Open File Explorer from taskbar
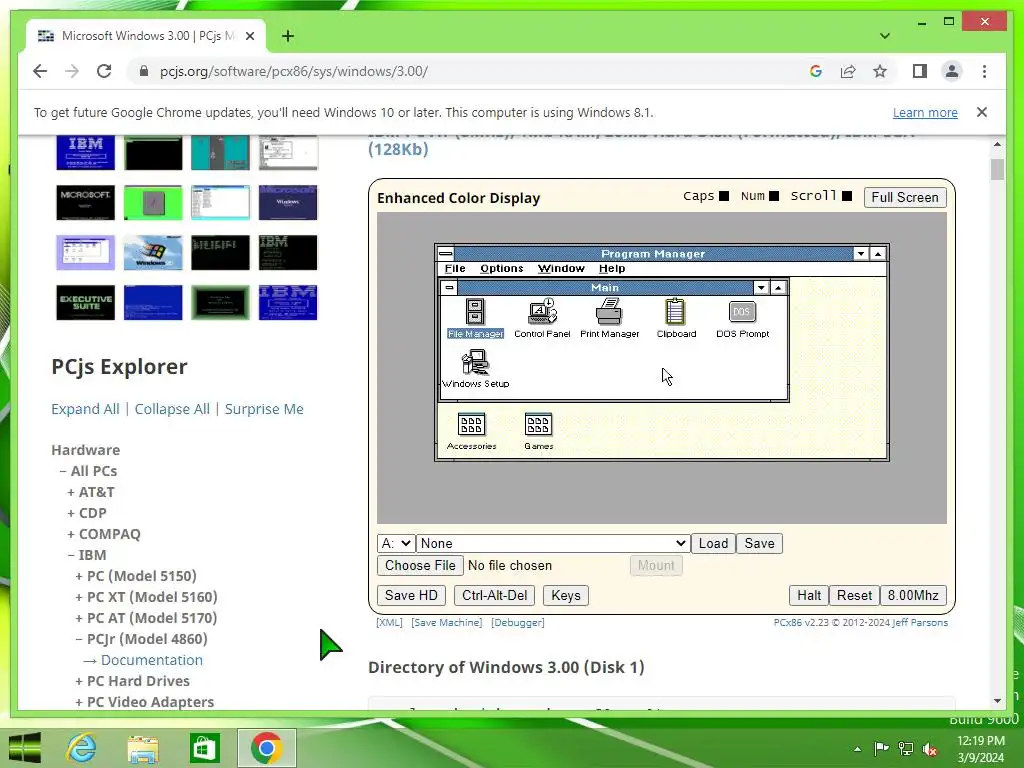 pyautogui.click(x=142, y=748)
